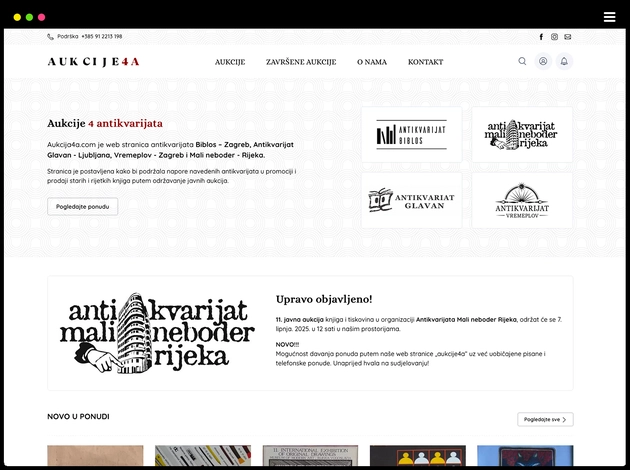Click the green window dot

click(x=29, y=17)
